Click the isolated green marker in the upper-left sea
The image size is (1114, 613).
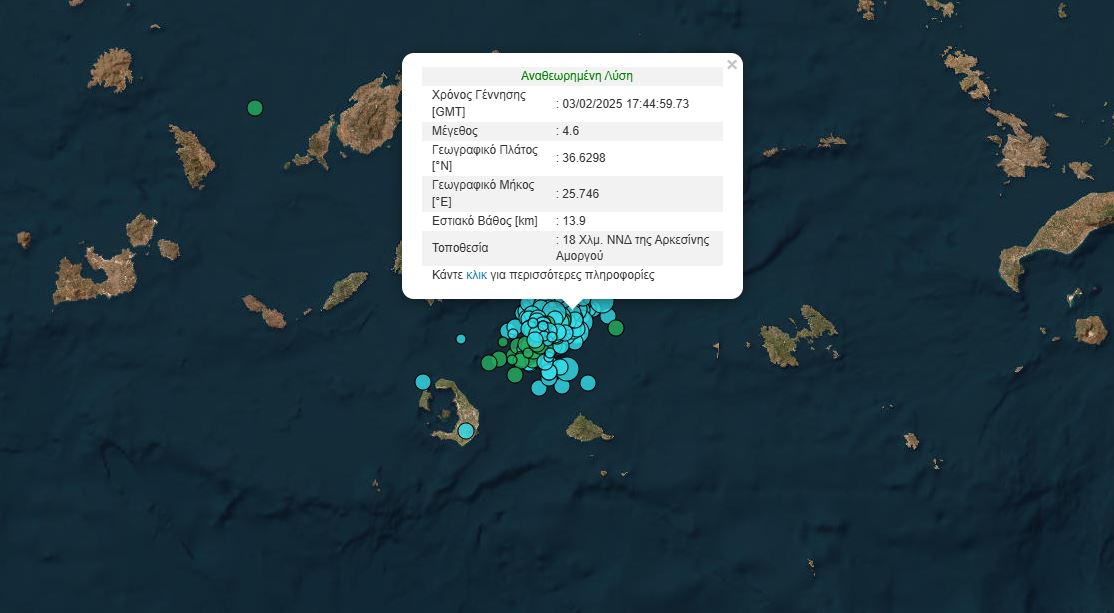(255, 108)
